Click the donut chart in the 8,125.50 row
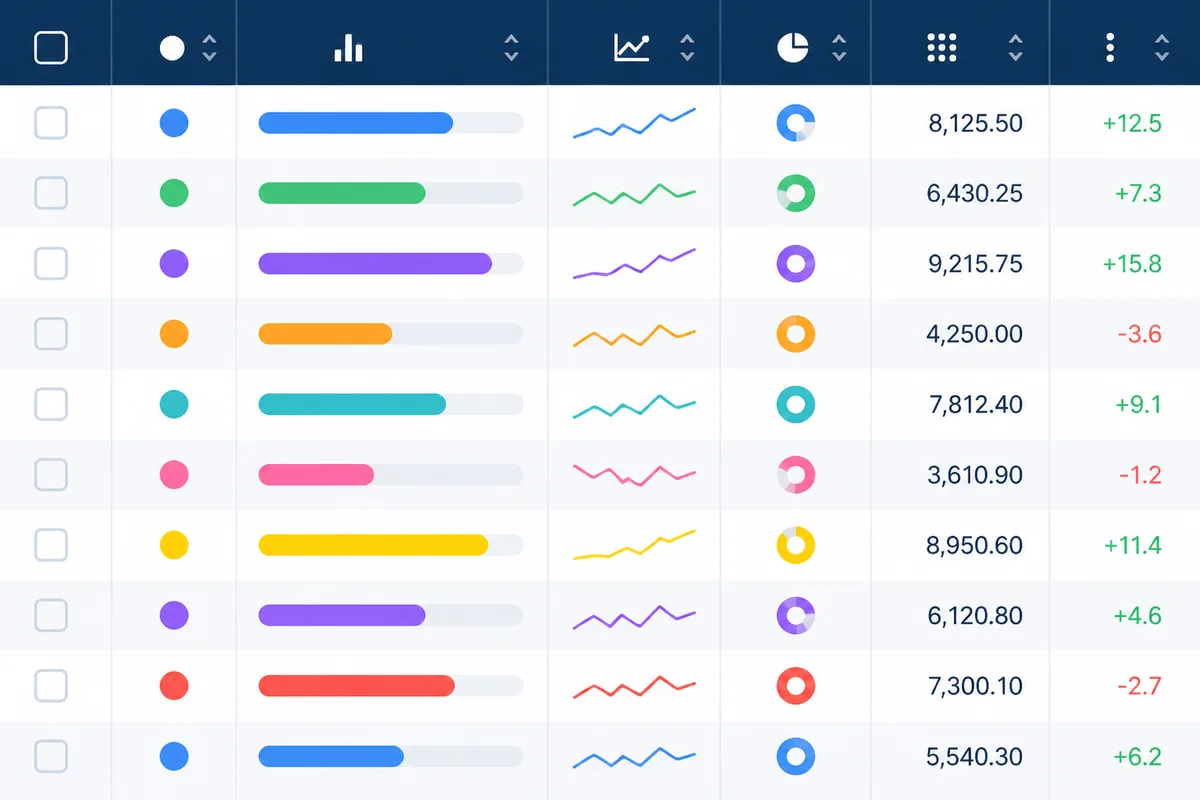This screenshot has width=1200, height=800. click(x=796, y=123)
